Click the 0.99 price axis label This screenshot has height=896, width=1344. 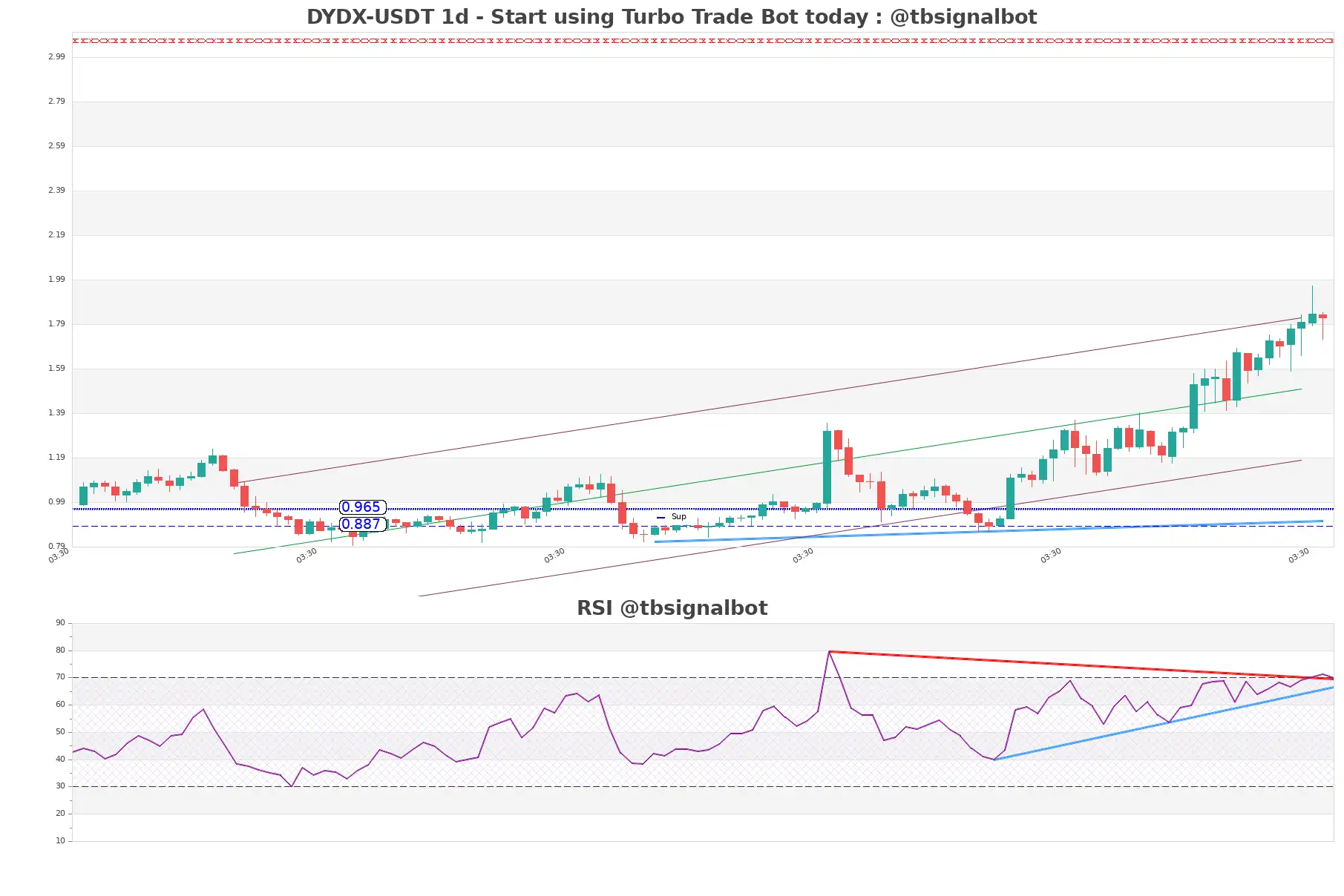[56, 501]
